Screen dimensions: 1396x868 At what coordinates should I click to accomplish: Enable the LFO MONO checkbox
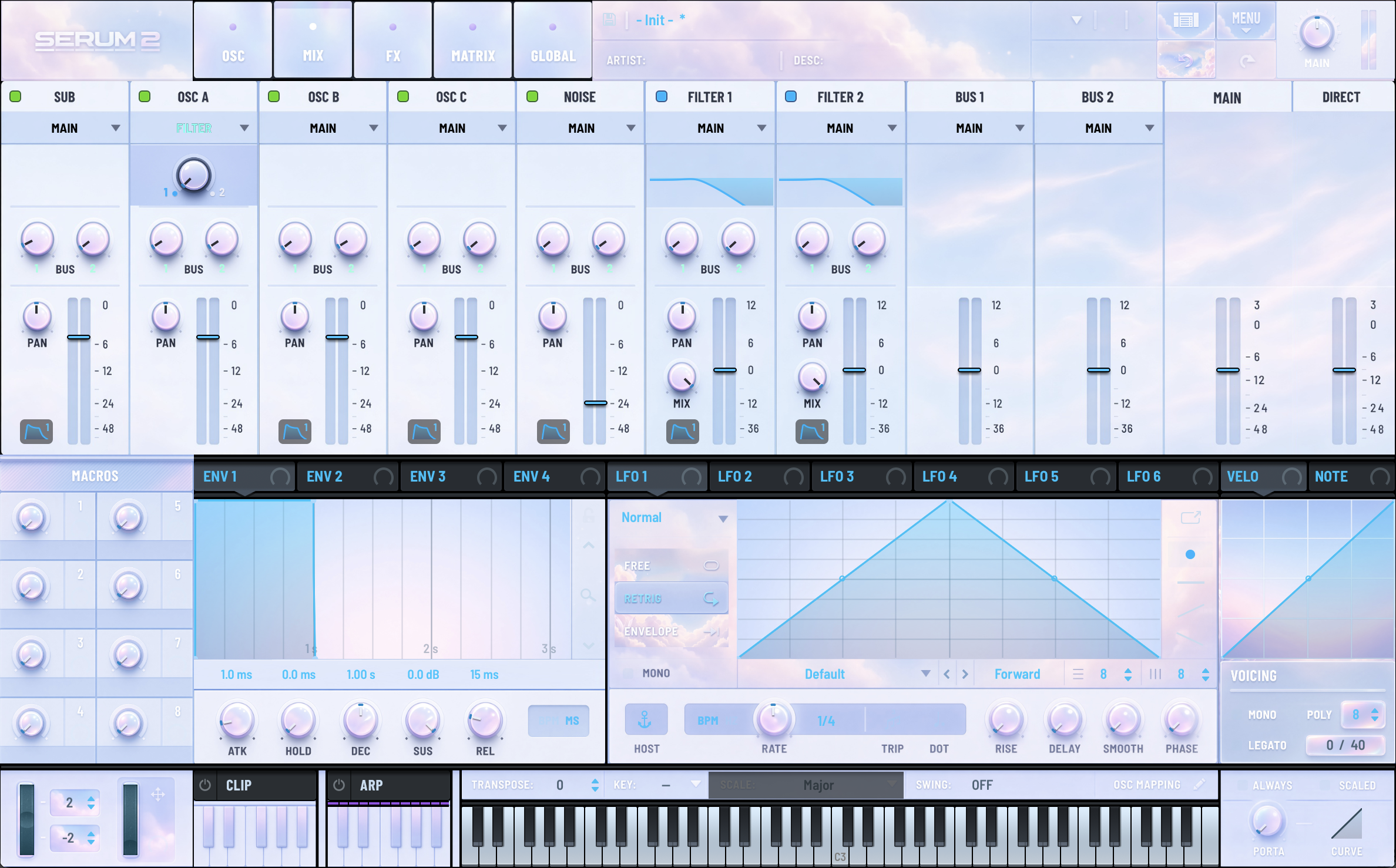click(x=628, y=673)
